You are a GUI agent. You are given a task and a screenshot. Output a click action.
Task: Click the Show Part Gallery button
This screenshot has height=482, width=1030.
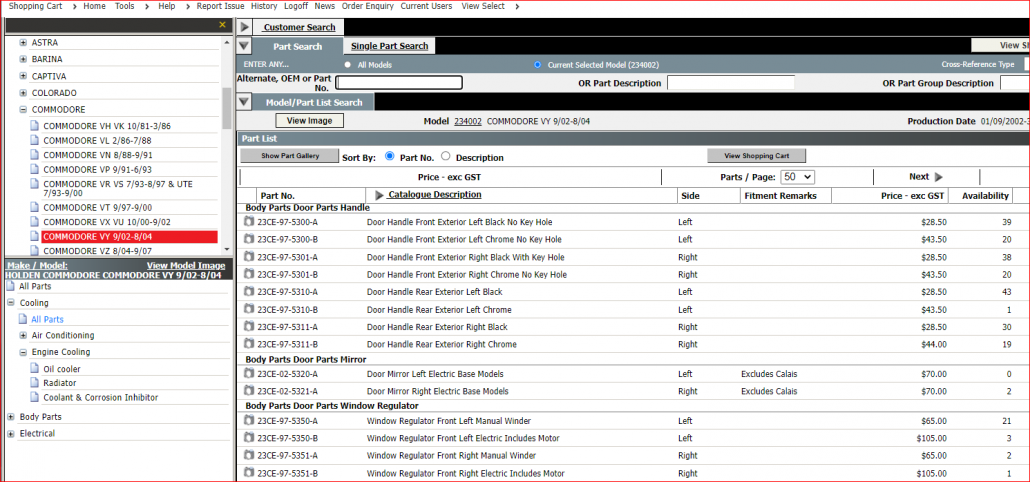pyautogui.click(x=290, y=156)
